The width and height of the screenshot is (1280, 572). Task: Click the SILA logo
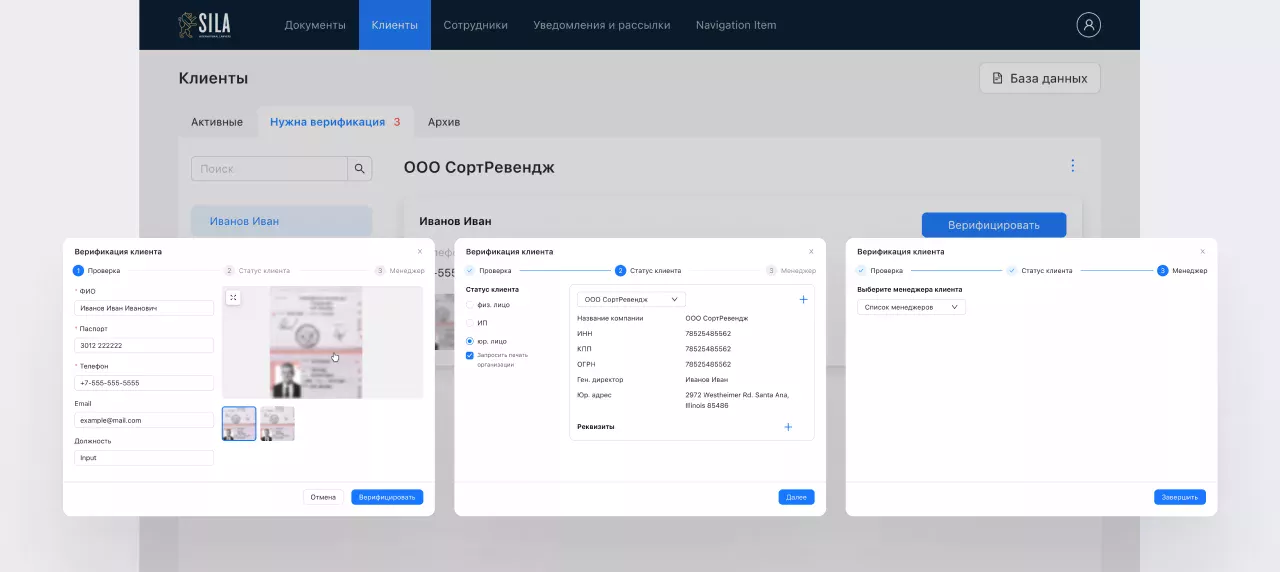point(205,25)
